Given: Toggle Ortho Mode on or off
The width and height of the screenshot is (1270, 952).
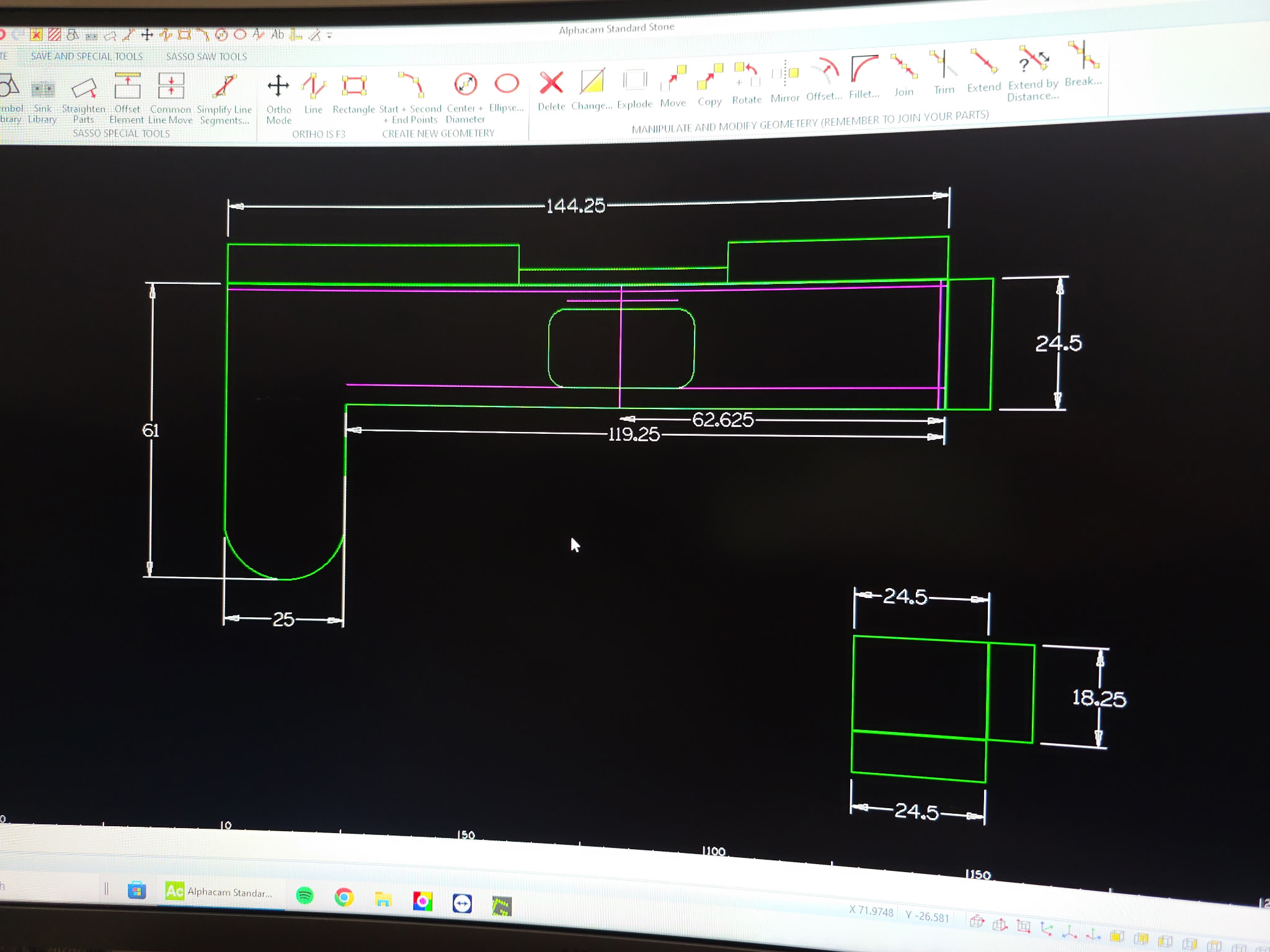Looking at the screenshot, I should [x=278, y=87].
